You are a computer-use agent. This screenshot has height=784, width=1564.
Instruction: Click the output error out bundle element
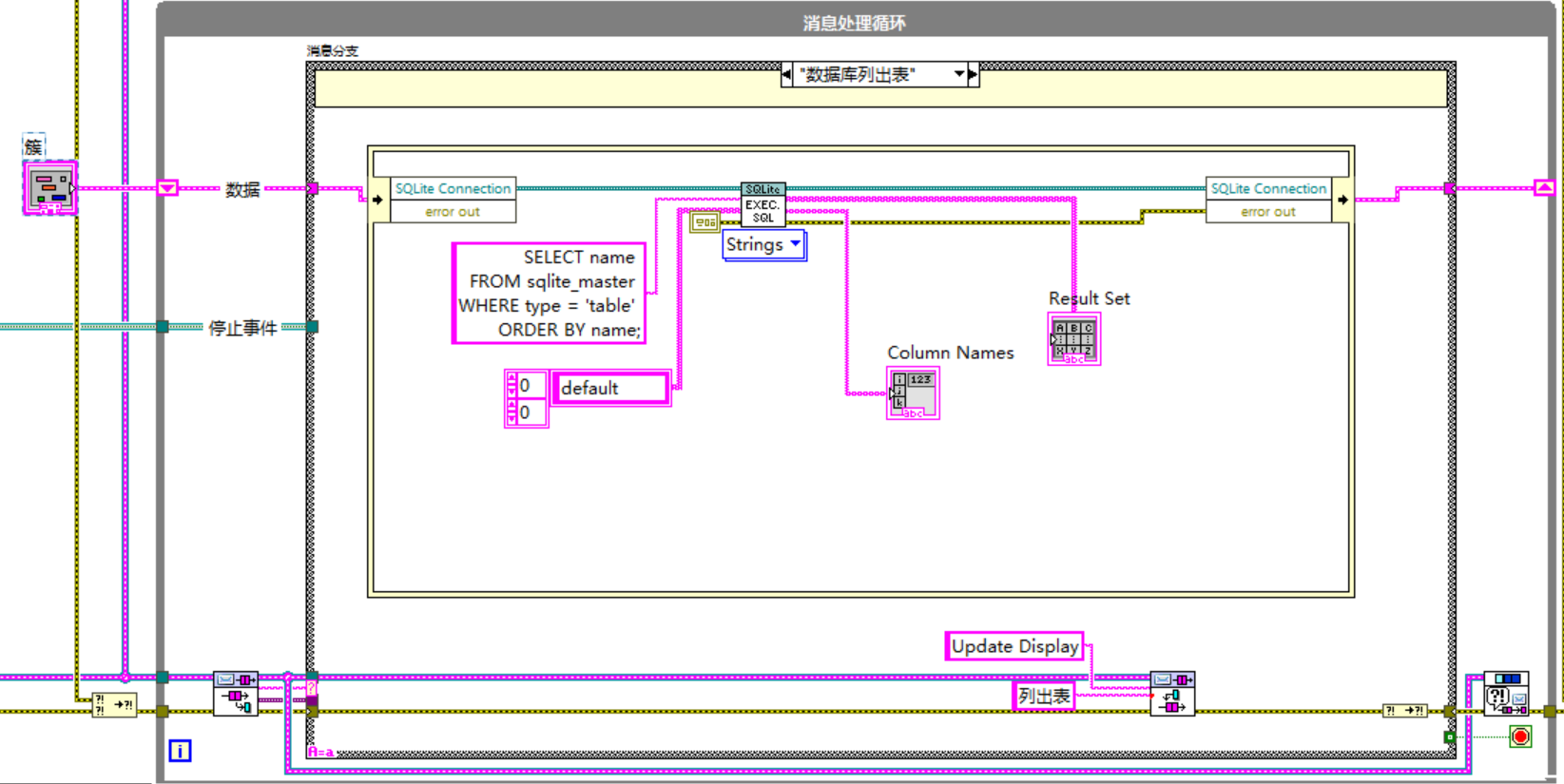coord(1268,212)
